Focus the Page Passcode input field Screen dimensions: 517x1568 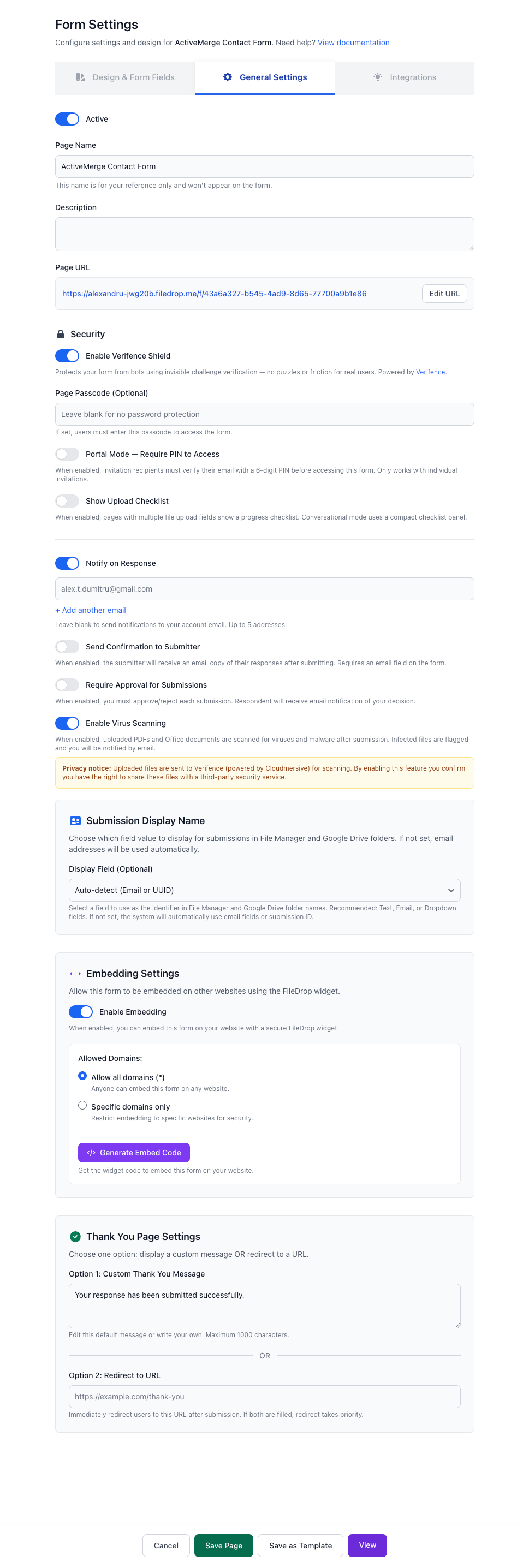point(264,414)
